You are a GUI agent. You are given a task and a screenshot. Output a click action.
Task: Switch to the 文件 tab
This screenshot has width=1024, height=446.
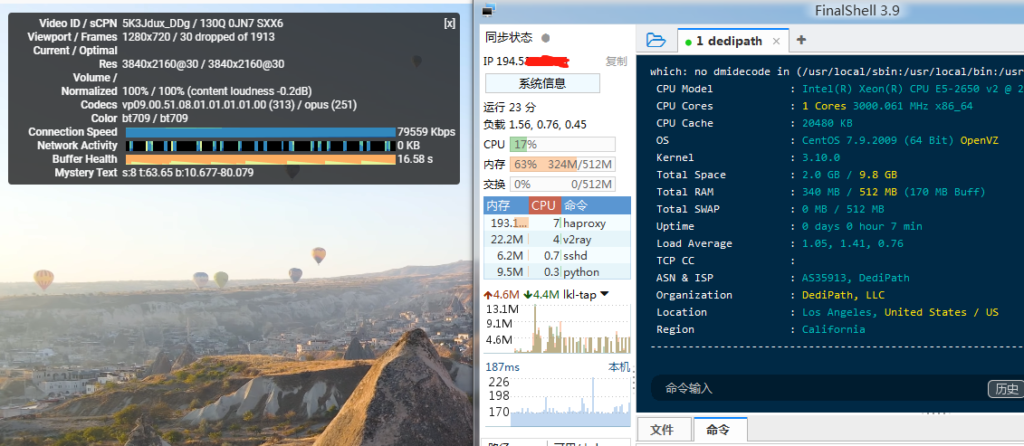click(x=662, y=430)
